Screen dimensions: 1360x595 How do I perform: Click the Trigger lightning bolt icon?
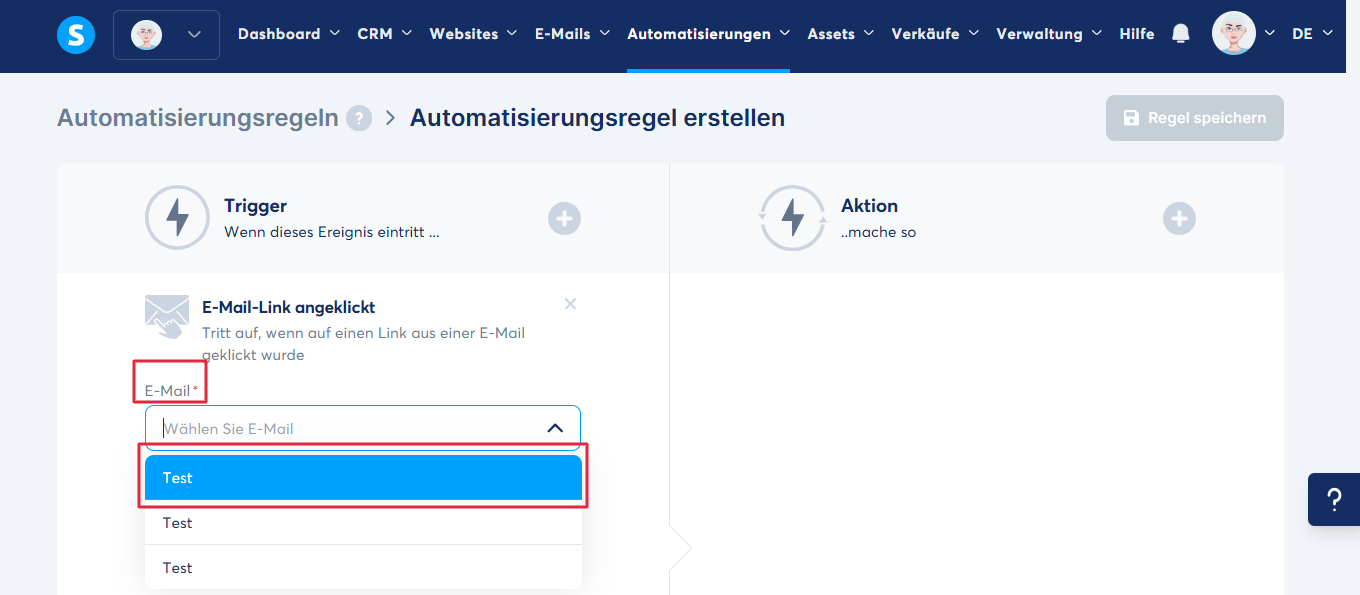click(x=177, y=218)
